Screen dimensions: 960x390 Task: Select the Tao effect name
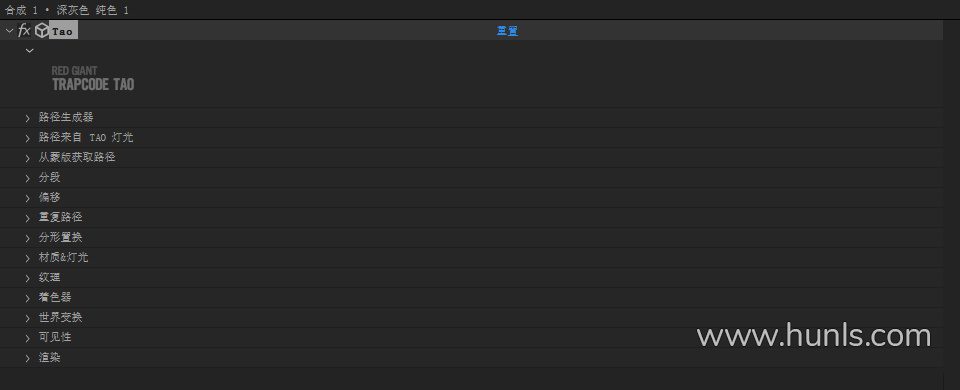62,31
